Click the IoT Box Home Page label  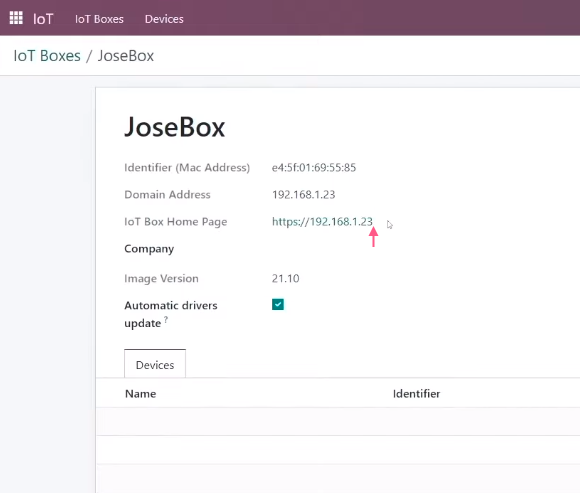pyautogui.click(x=176, y=222)
